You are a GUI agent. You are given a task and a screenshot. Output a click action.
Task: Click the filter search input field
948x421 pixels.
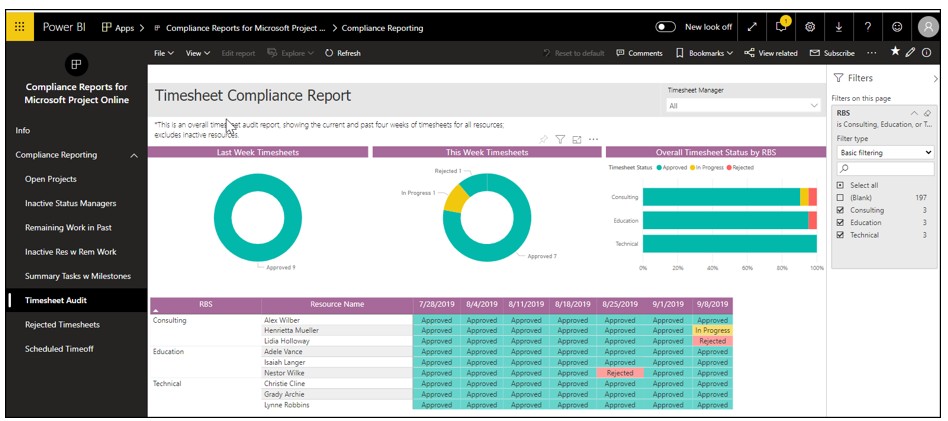pyautogui.click(x=884, y=169)
